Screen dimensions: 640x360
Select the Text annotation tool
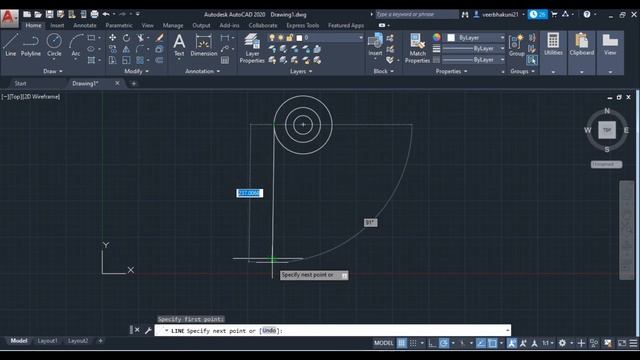coord(179,45)
